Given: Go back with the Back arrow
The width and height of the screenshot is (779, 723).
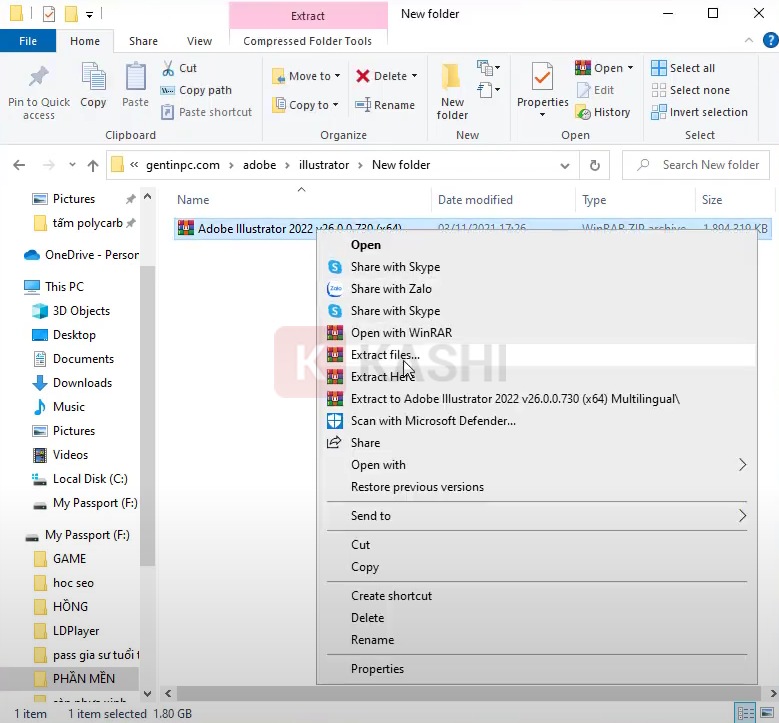Looking at the screenshot, I should [19, 165].
